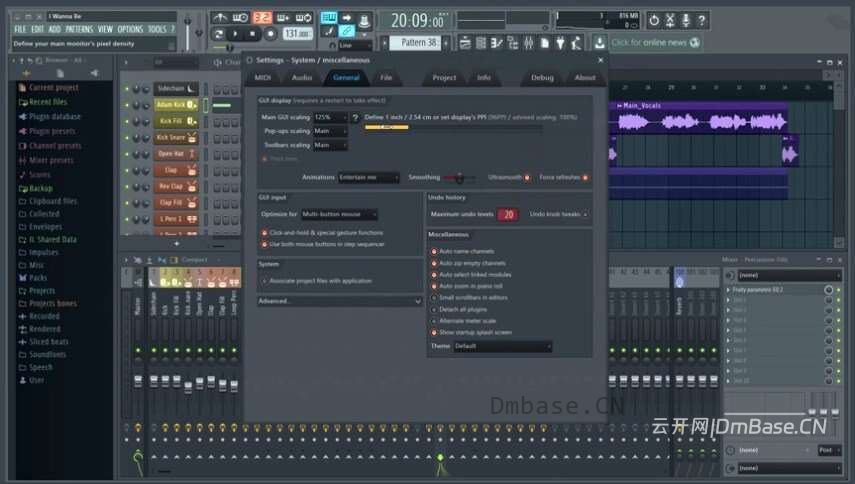Click the add plus icon under Browser header
This screenshot has height=484, width=855.
coord(26,73)
